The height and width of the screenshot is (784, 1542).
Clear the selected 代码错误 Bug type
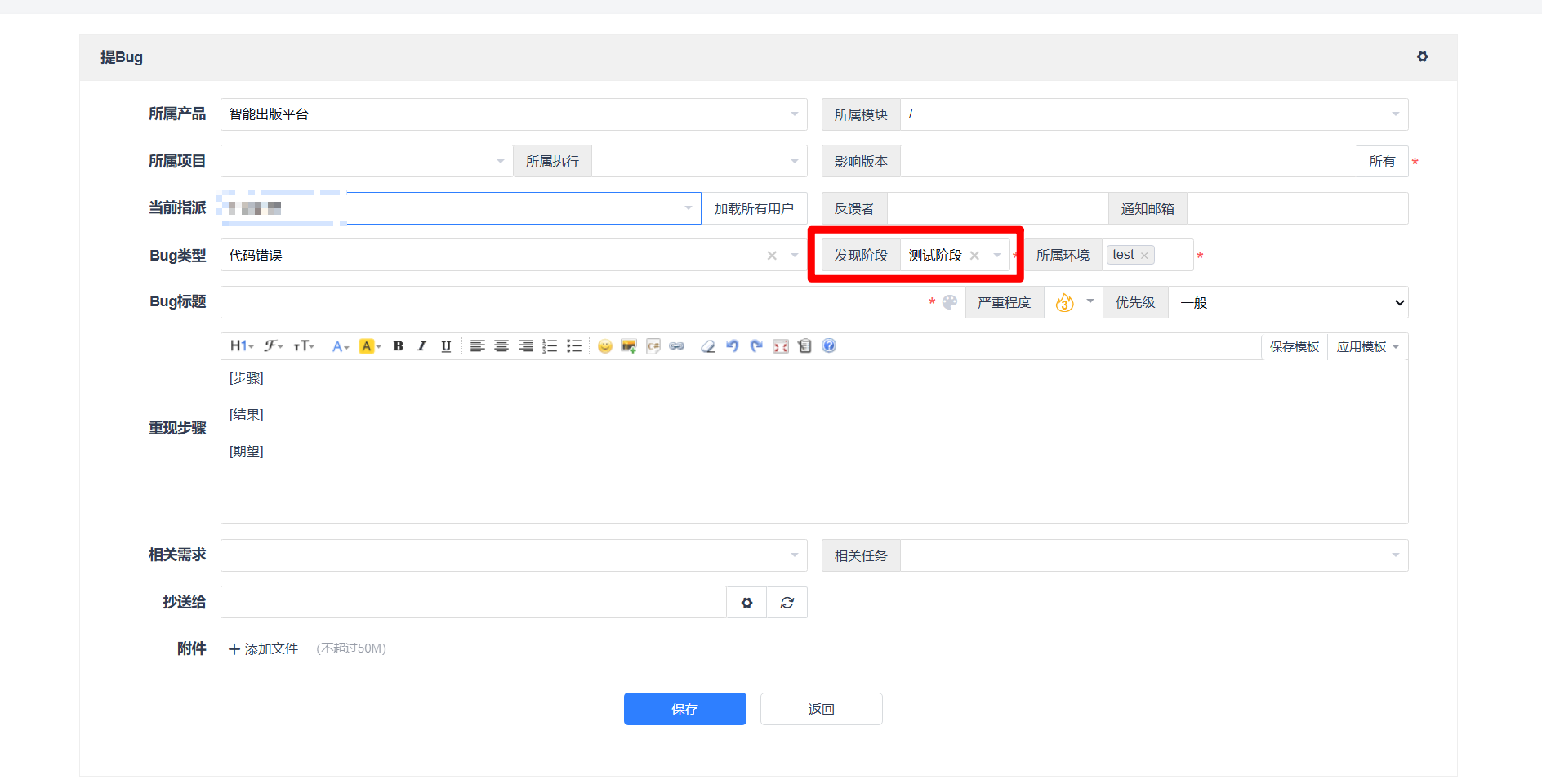(x=772, y=256)
